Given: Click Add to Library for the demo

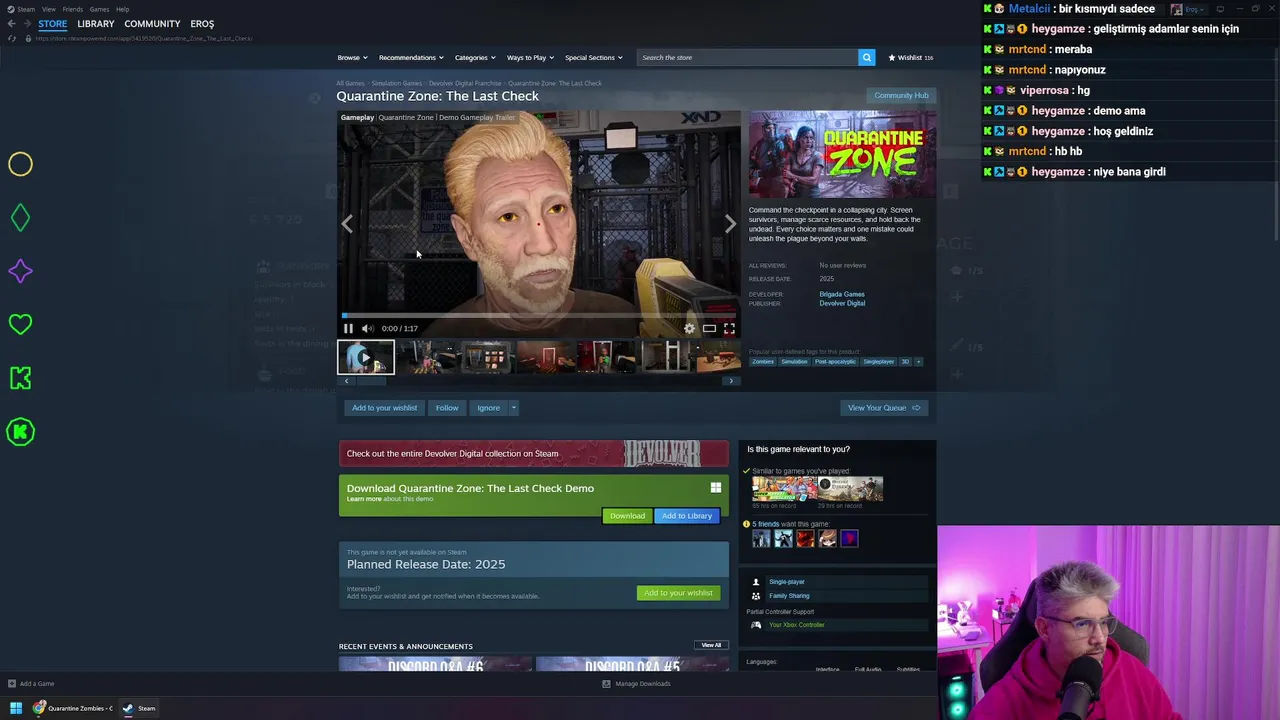Looking at the screenshot, I should click(687, 516).
